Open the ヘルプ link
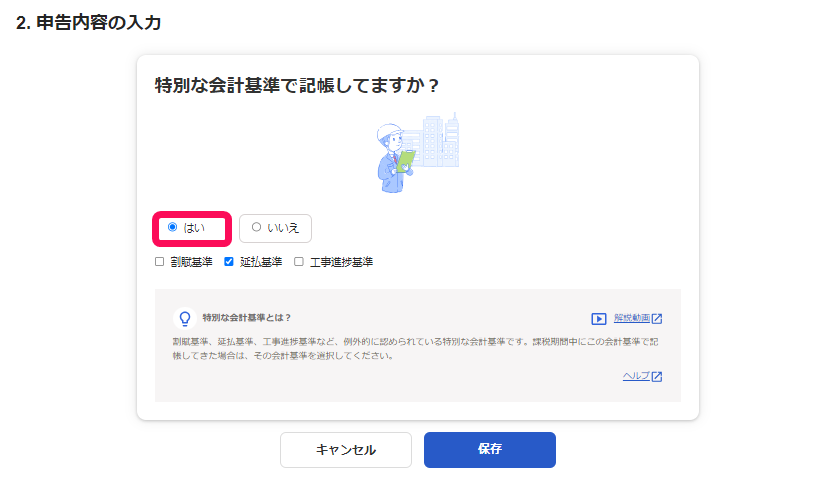 click(x=636, y=377)
